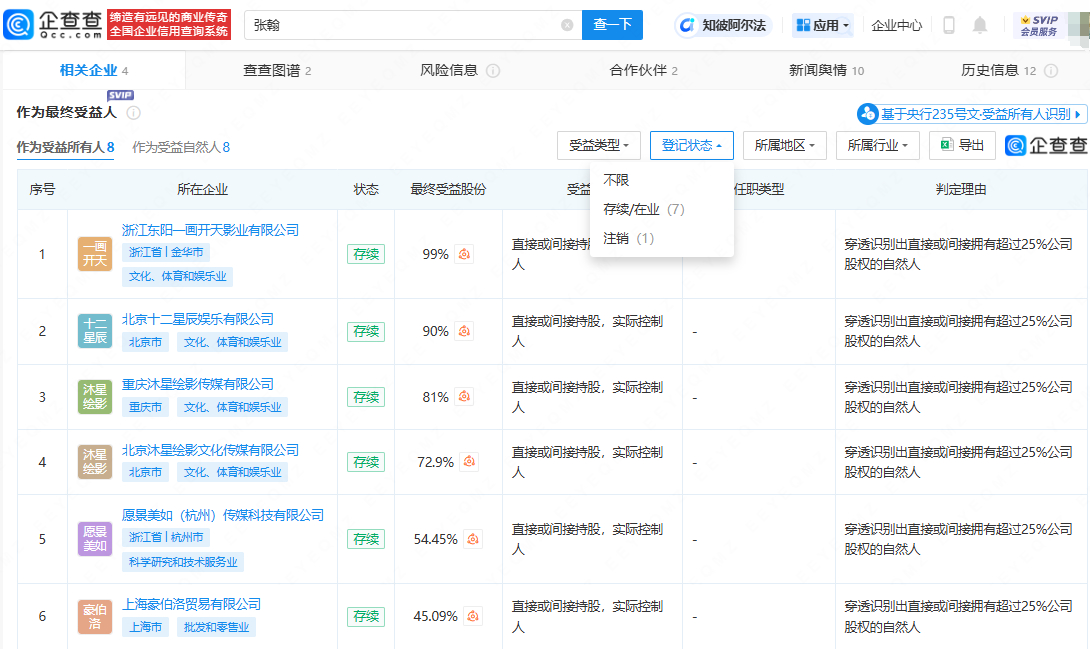Expand the 所属行业 dropdown filter
Image resolution: width=1090 pixels, height=649 pixels.
coord(877,145)
